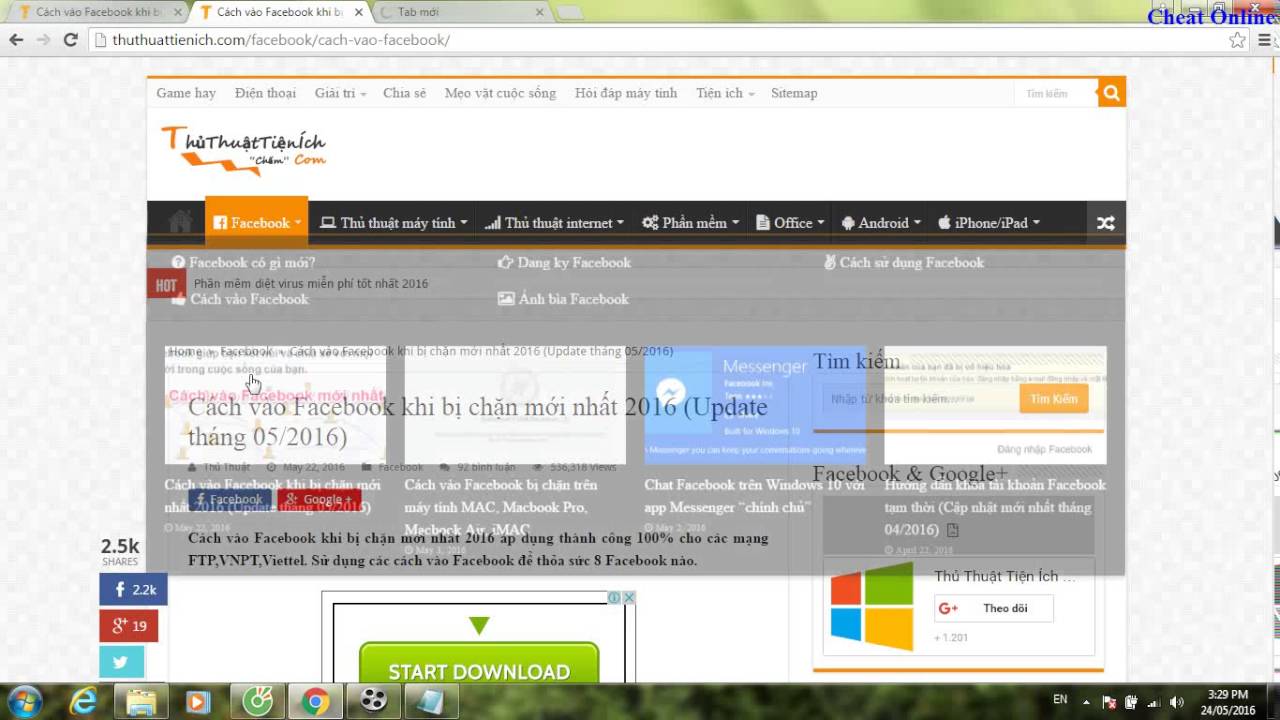Share on Facebook via the 2.2k button

pos(133,590)
